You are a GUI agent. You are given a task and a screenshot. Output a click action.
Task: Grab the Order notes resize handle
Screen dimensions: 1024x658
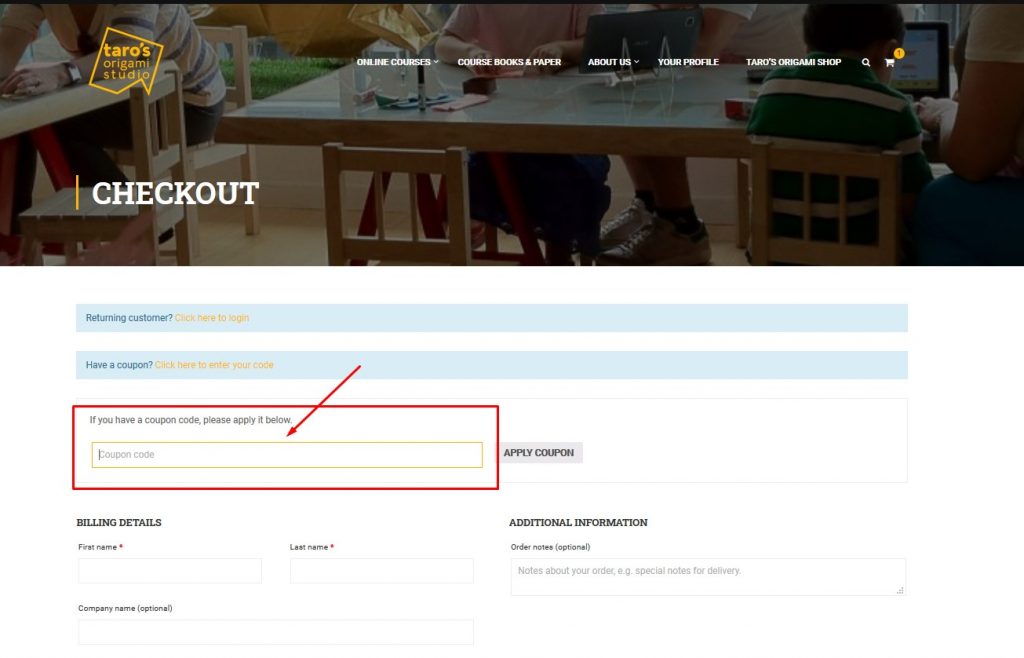[x=900, y=591]
